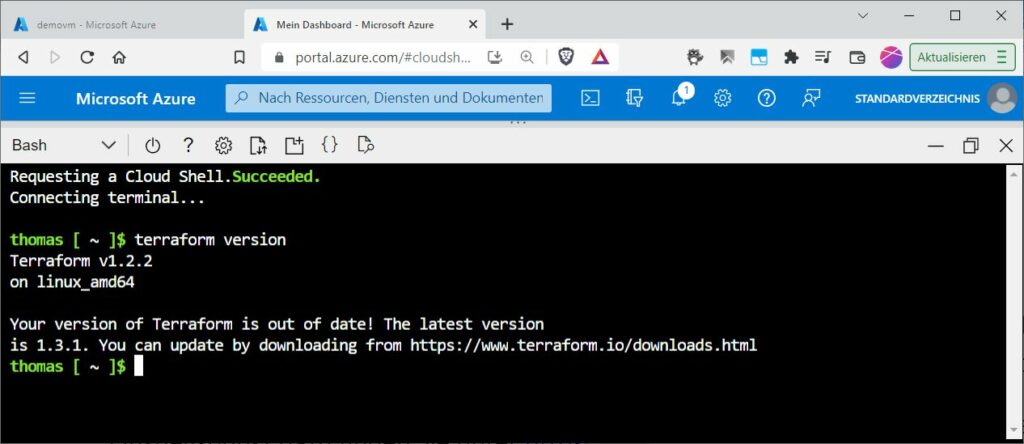This screenshot has width=1024, height=444.
Task: Go to the browser home page
Action: 119,57
